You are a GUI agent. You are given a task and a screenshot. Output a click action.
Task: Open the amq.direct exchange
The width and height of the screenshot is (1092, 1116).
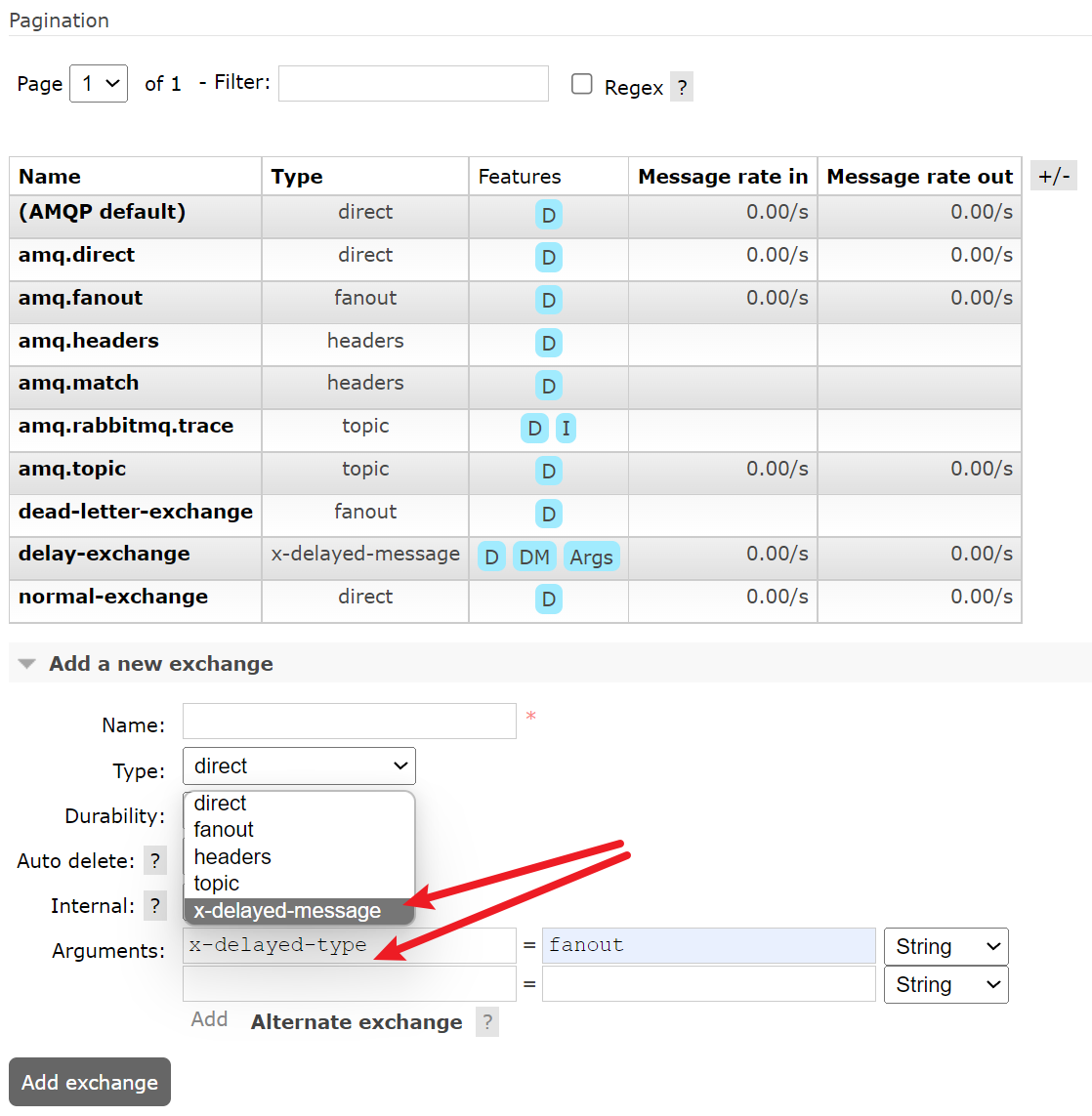click(x=76, y=255)
